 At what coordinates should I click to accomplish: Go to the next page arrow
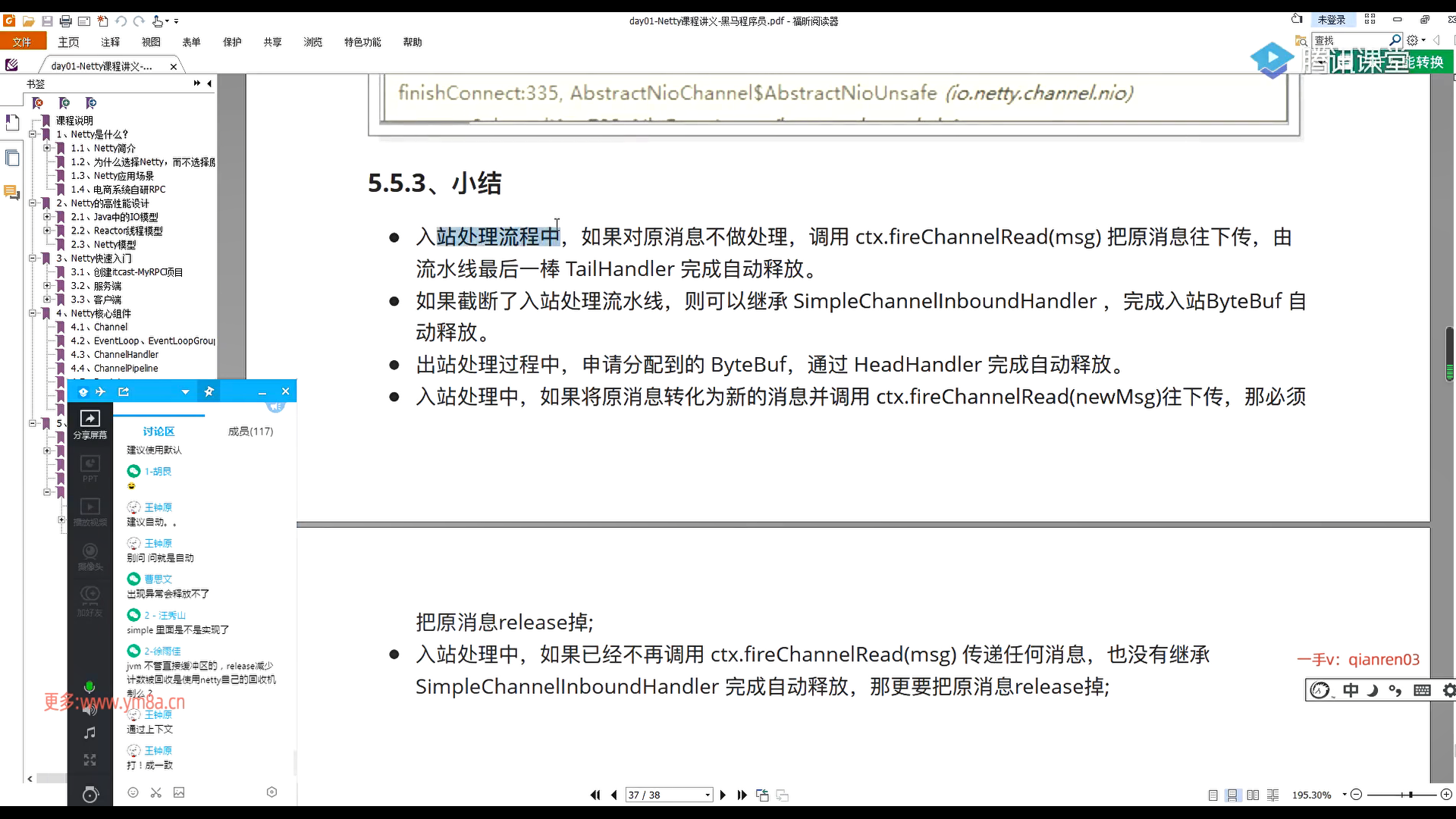(x=723, y=795)
